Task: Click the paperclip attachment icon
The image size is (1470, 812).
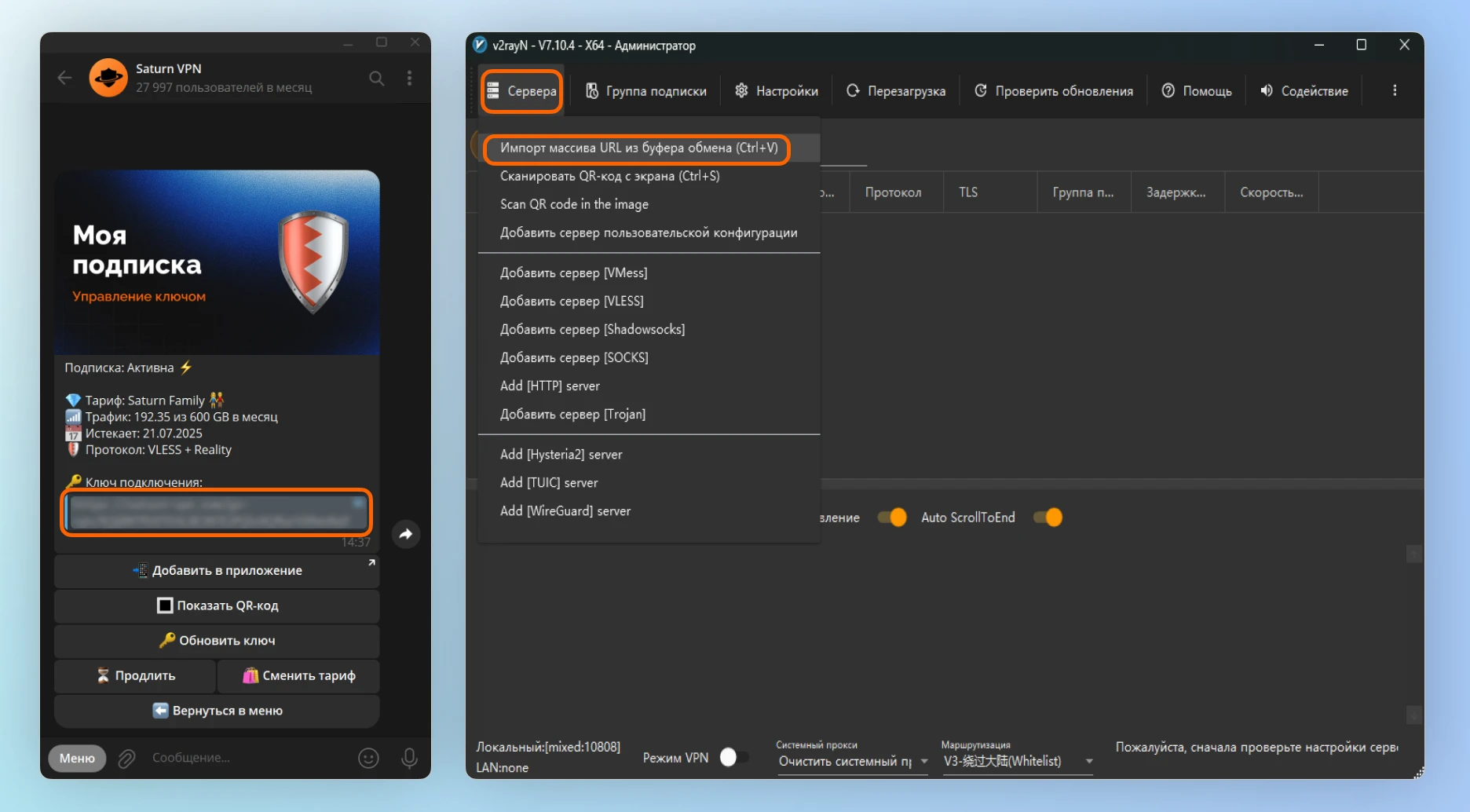Action: tap(126, 758)
